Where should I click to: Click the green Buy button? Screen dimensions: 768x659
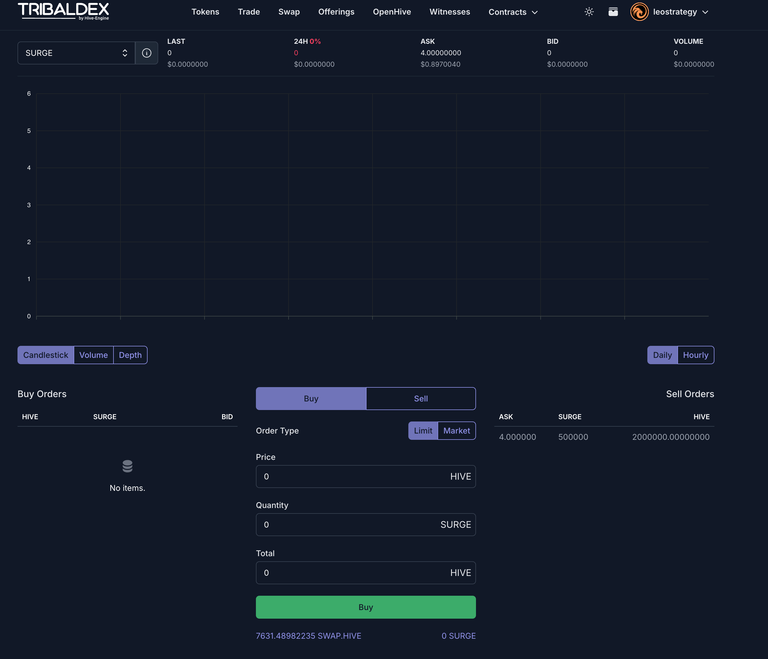pos(365,607)
